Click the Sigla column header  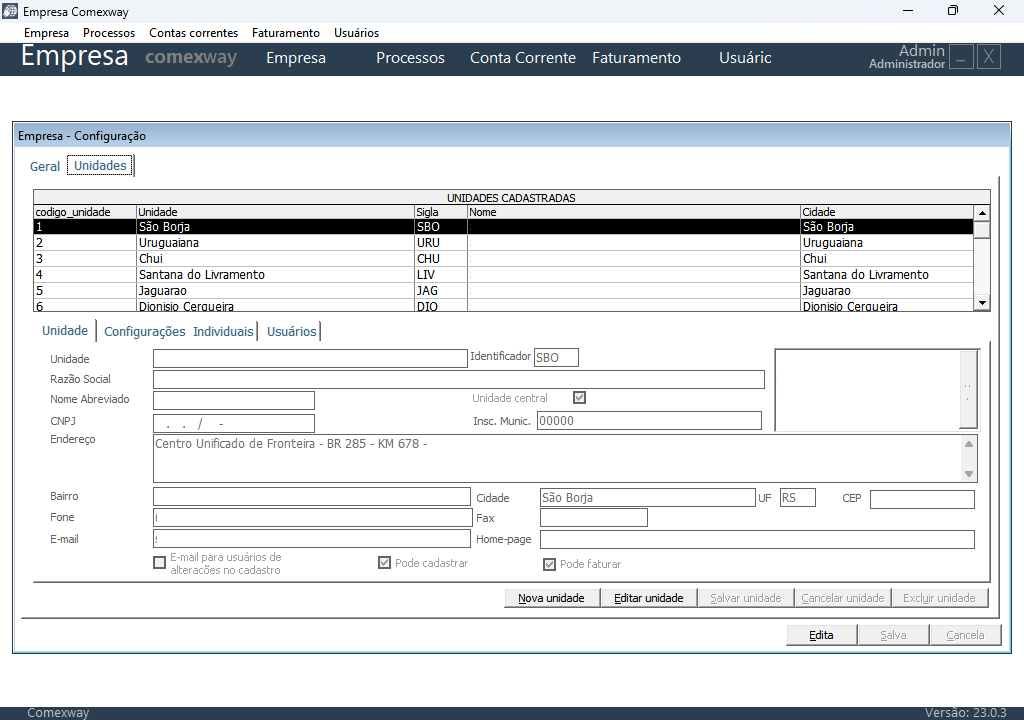(441, 212)
